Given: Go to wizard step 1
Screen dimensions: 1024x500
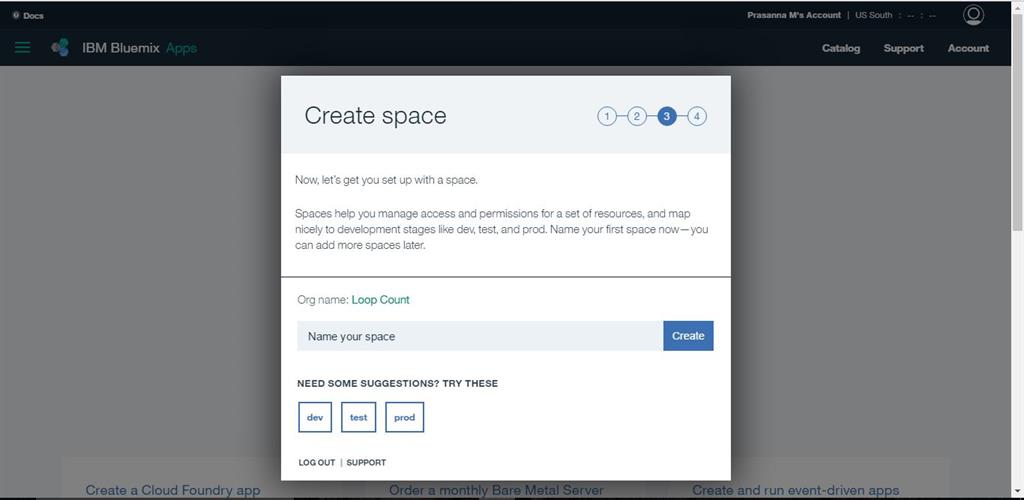Looking at the screenshot, I should 607,117.
